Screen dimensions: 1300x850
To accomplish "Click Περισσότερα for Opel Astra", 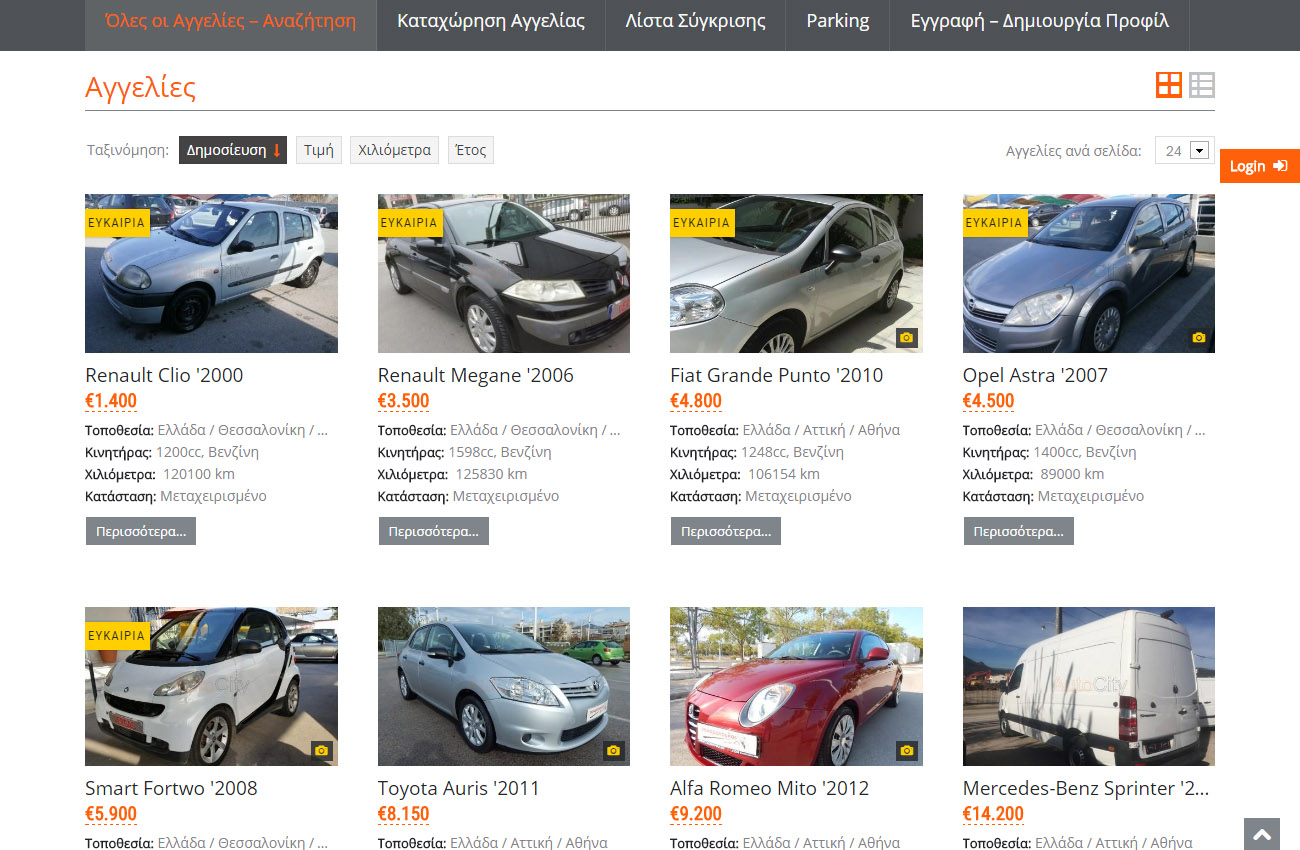I will pos(1019,531).
